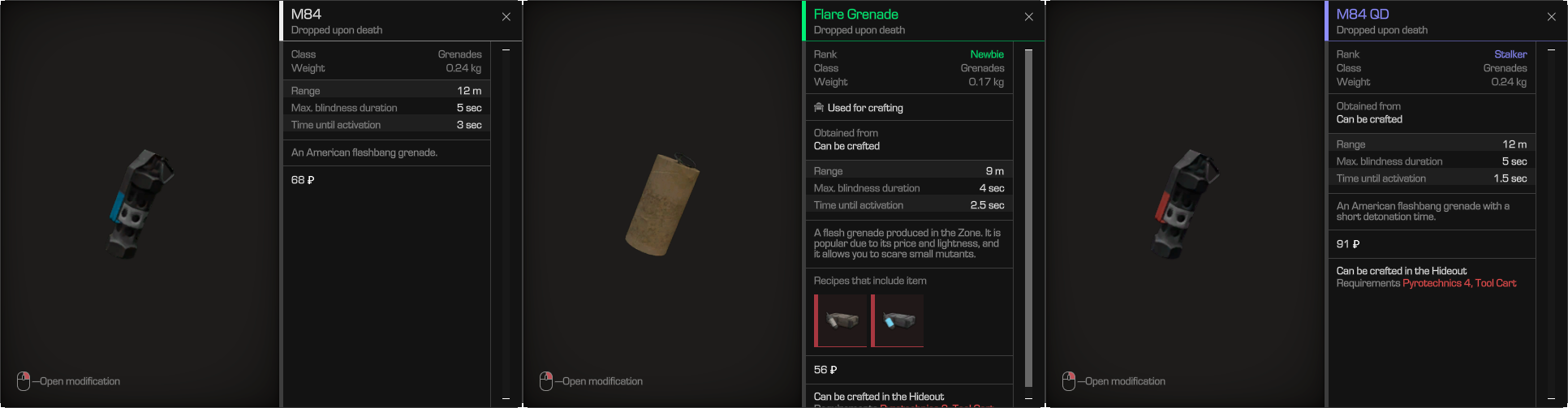Screen dimensions: 1568x408
Task: Open the Pyrotechnics 4 requirement link
Action: [1437, 283]
